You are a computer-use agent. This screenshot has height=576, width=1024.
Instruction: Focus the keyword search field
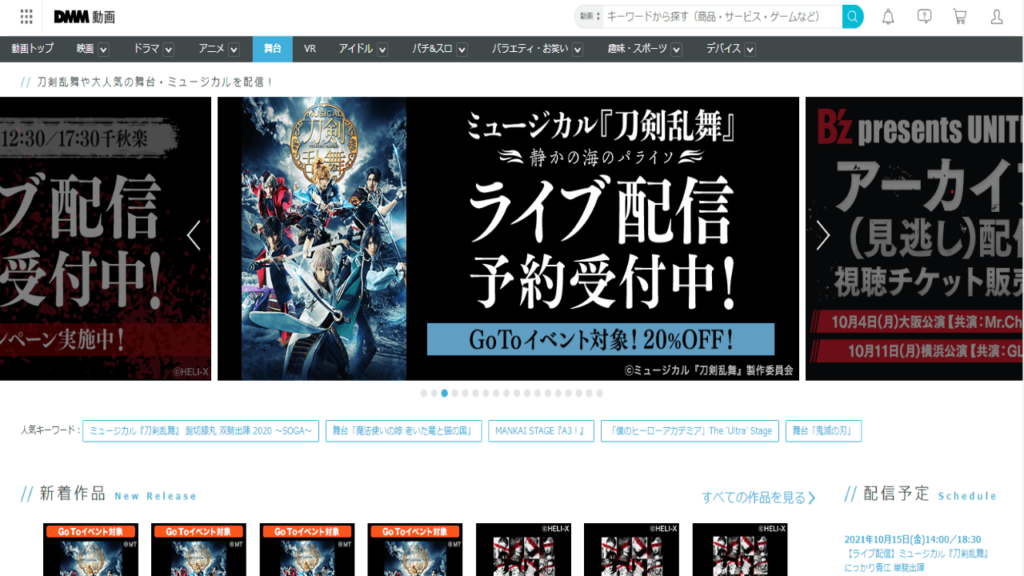point(722,17)
